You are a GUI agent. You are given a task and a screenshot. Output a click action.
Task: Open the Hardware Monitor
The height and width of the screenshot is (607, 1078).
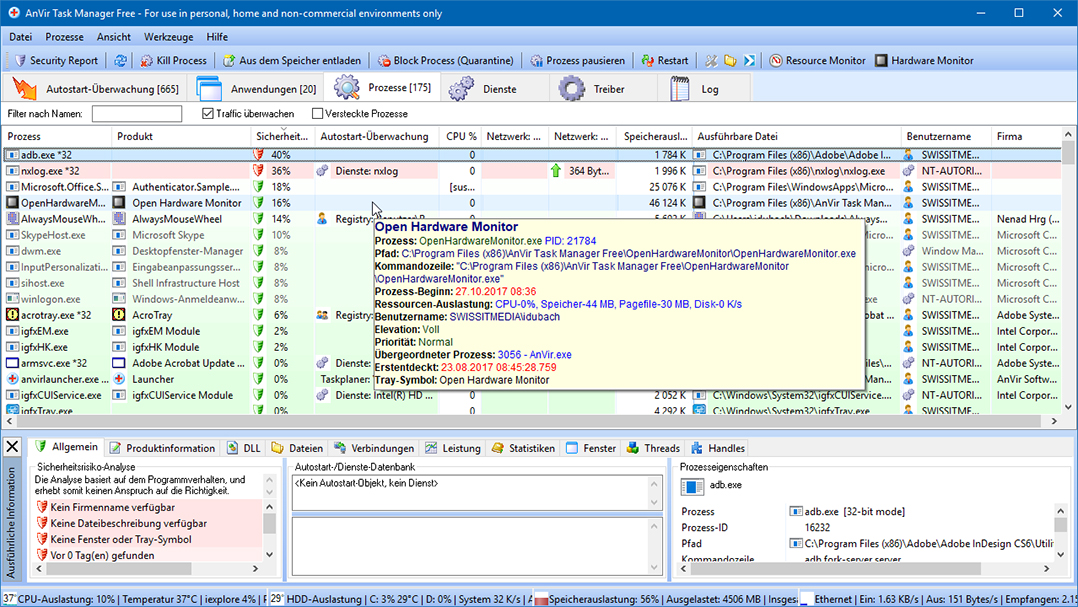(x=924, y=60)
